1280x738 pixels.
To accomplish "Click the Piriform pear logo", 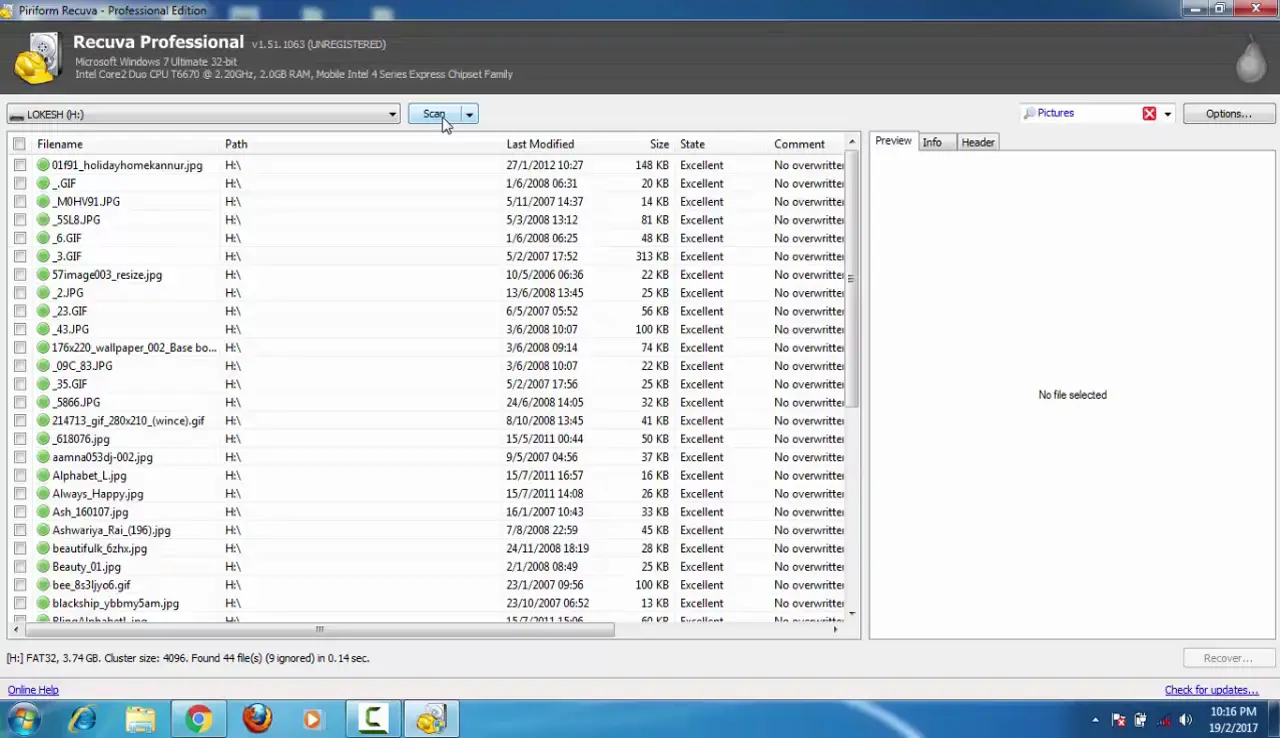I will click(1250, 59).
